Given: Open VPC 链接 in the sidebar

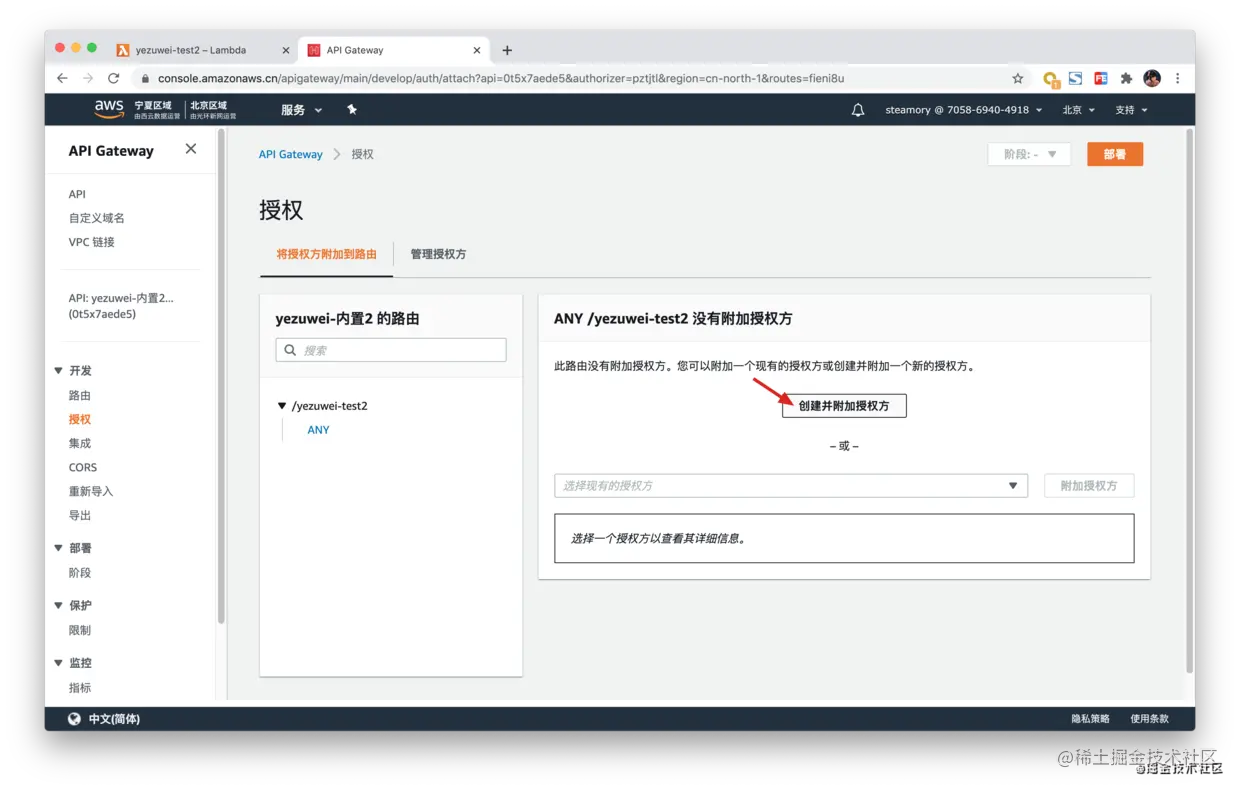Looking at the screenshot, I should (92, 242).
